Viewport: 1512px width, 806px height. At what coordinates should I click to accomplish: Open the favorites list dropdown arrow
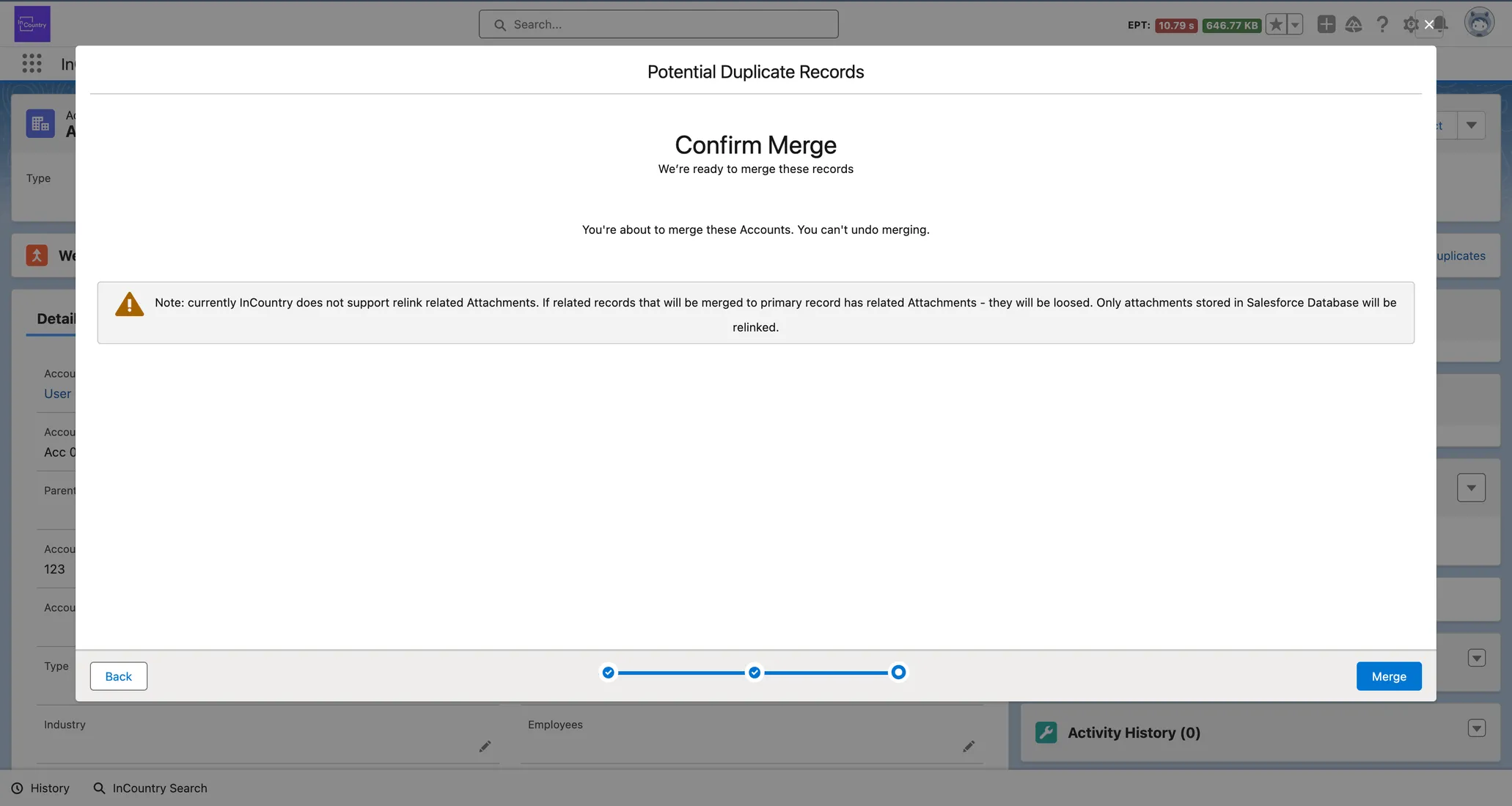coord(1295,24)
